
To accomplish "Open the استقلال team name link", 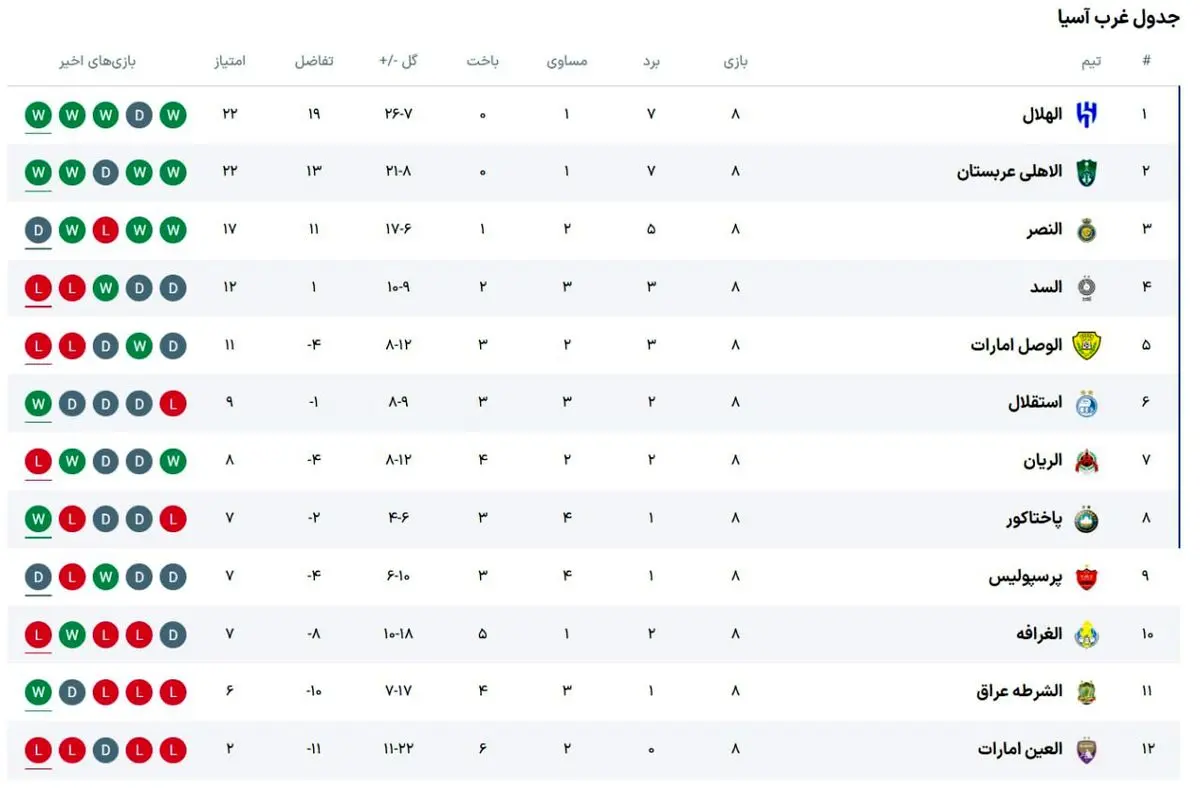I will click(x=1035, y=403).
